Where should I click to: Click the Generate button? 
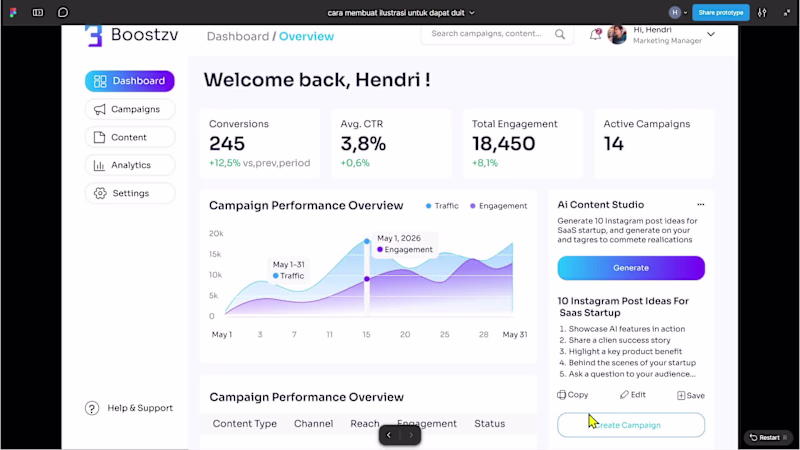(x=631, y=268)
